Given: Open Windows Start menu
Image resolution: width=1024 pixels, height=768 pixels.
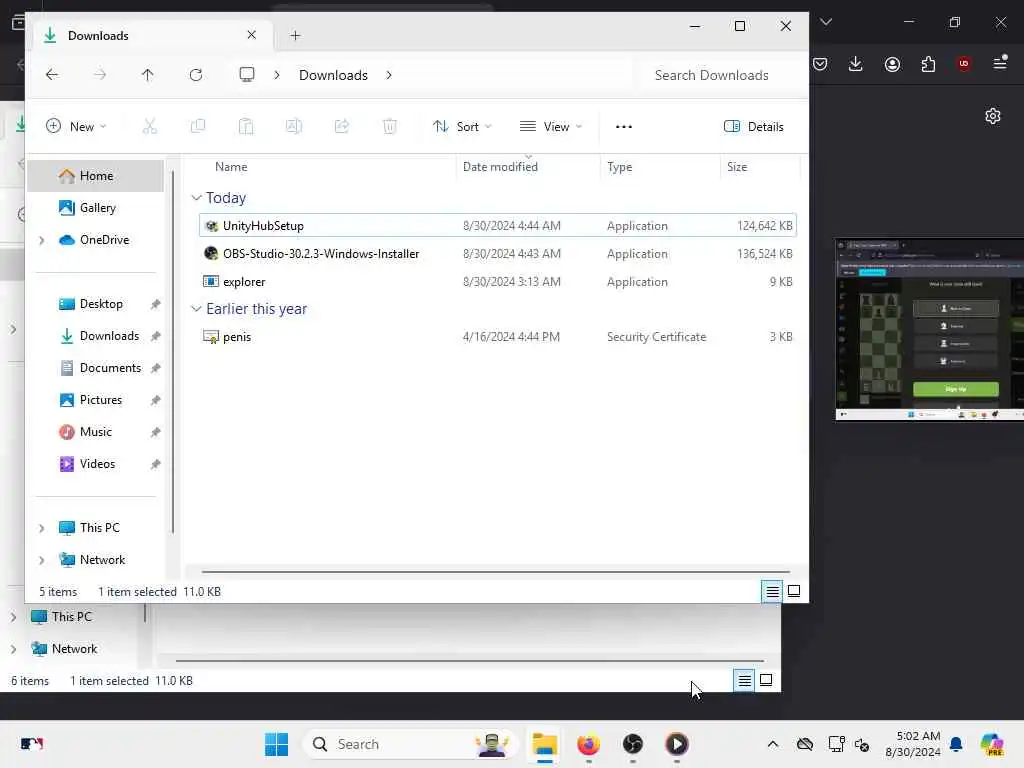Looking at the screenshot, I should coord(277,744).
